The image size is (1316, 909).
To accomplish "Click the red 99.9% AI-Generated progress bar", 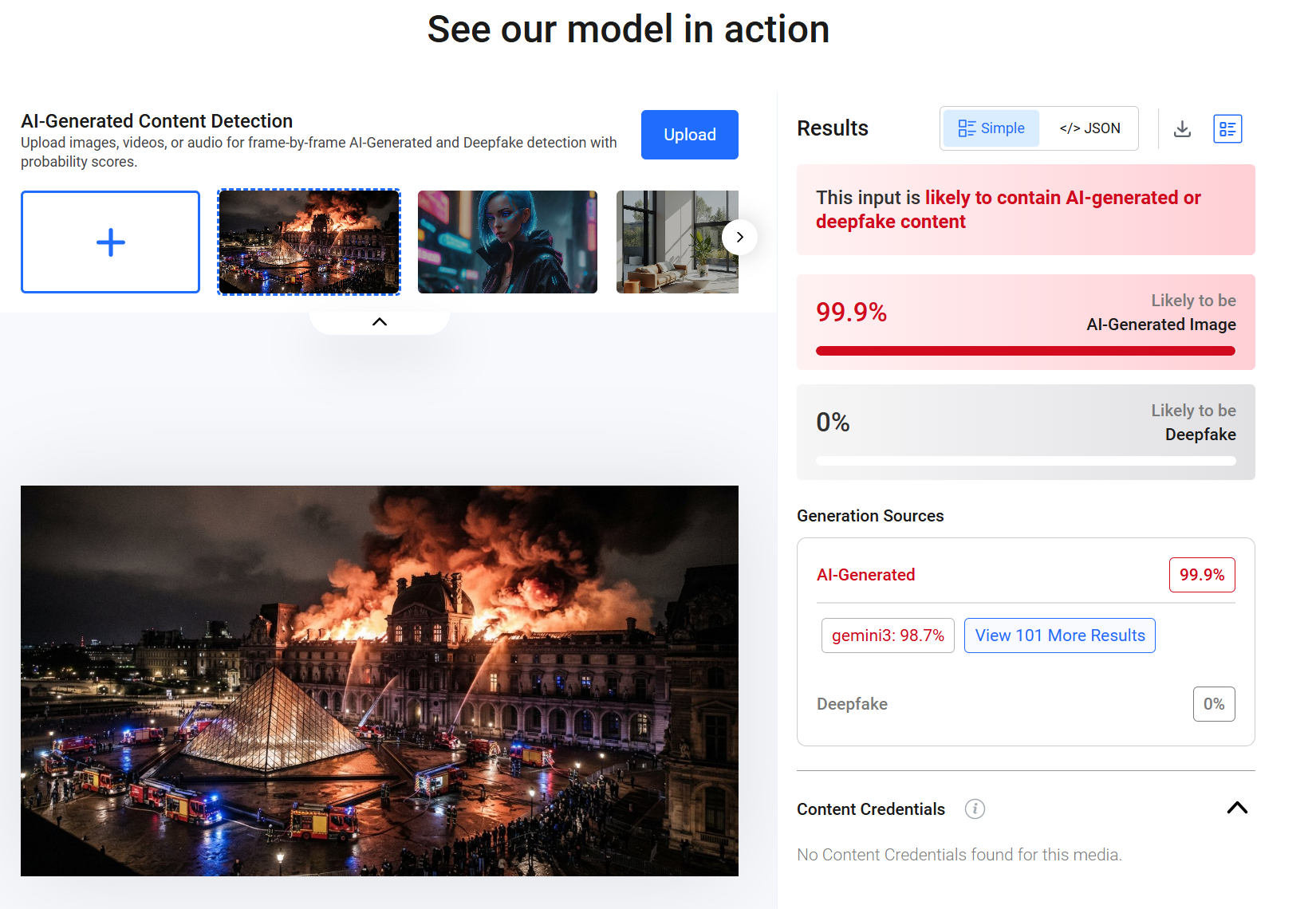I will point(1026,351).
